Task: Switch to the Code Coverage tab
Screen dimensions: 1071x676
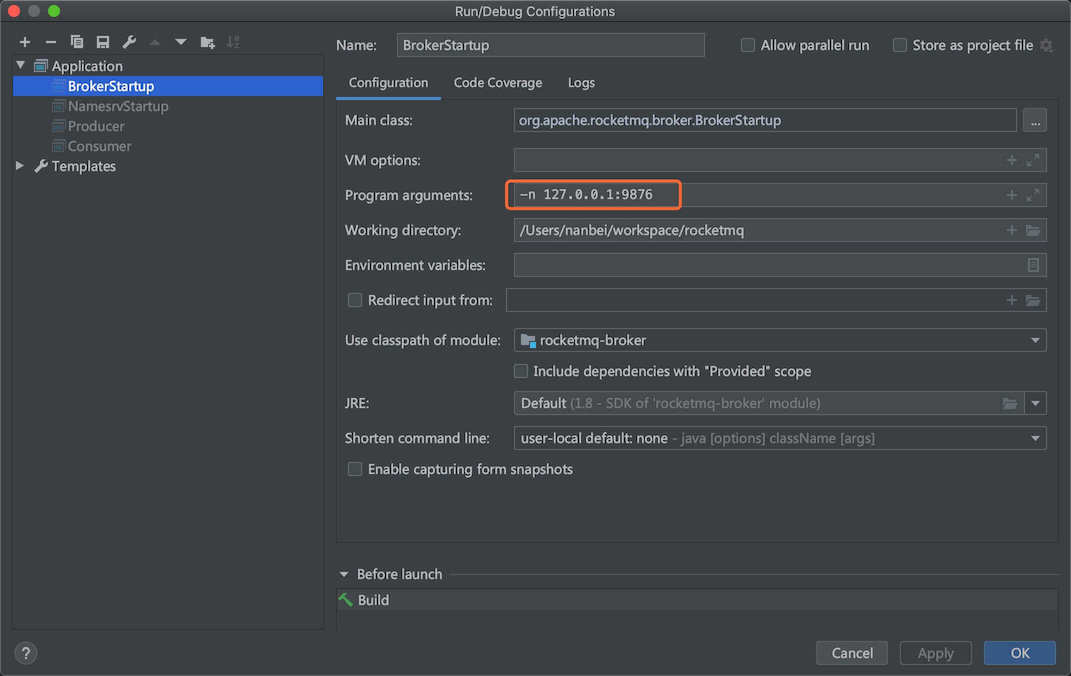Action: point(498,83)
